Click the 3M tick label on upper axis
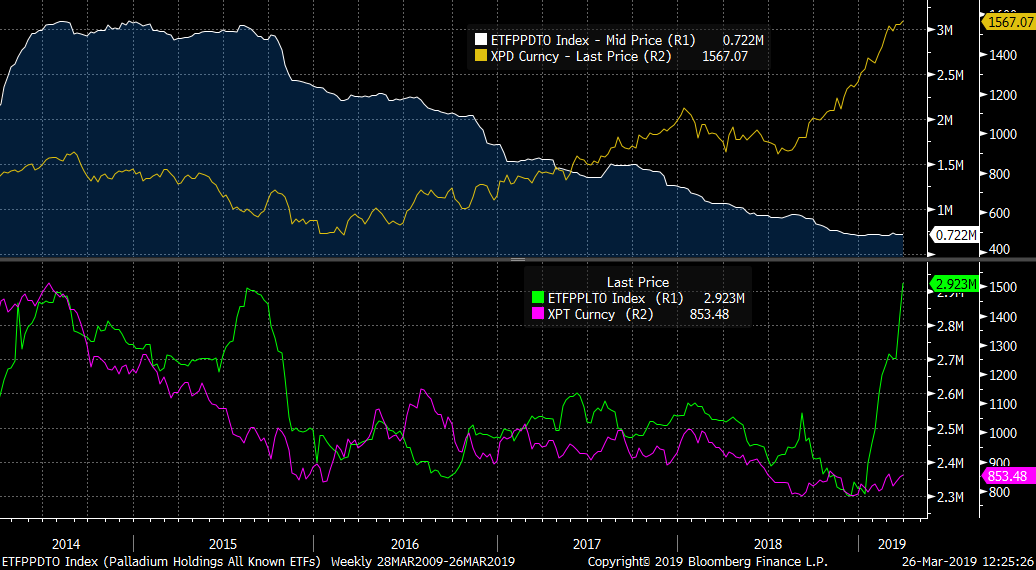1036x570 pixels. click(x=944, y=30)
